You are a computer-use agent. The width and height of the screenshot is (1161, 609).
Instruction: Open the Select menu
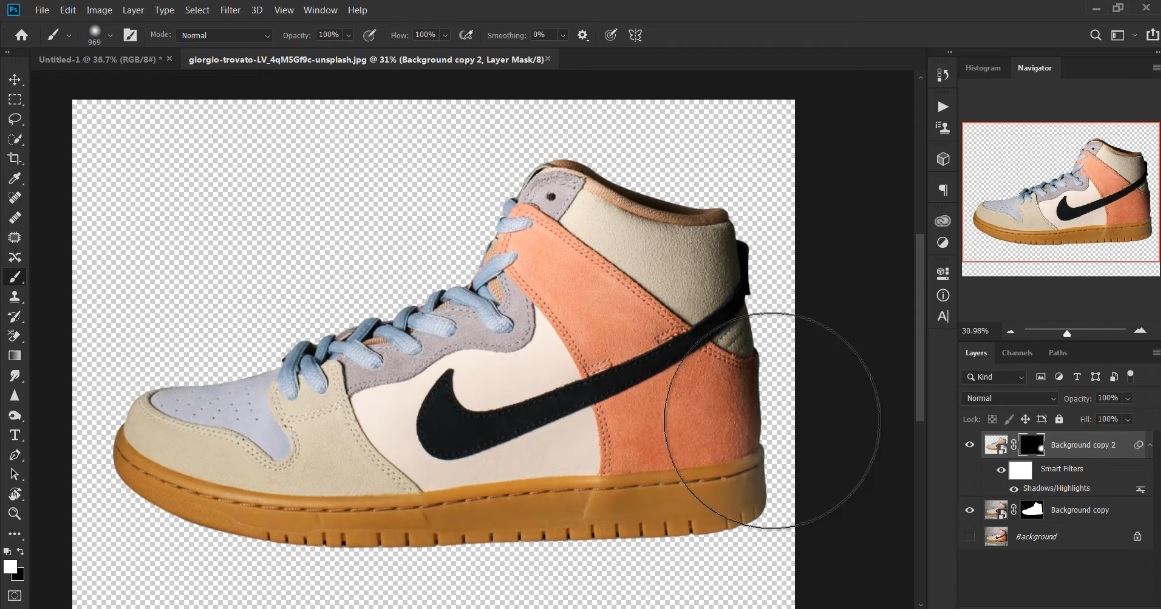(x=197, y=10)
